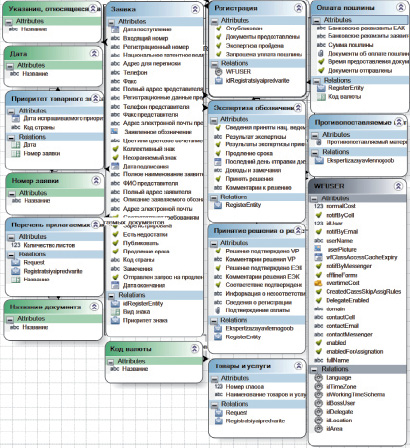Select the Количество листов attribute
This screenshot has height=448, width=410.
(x=49, y=245)
